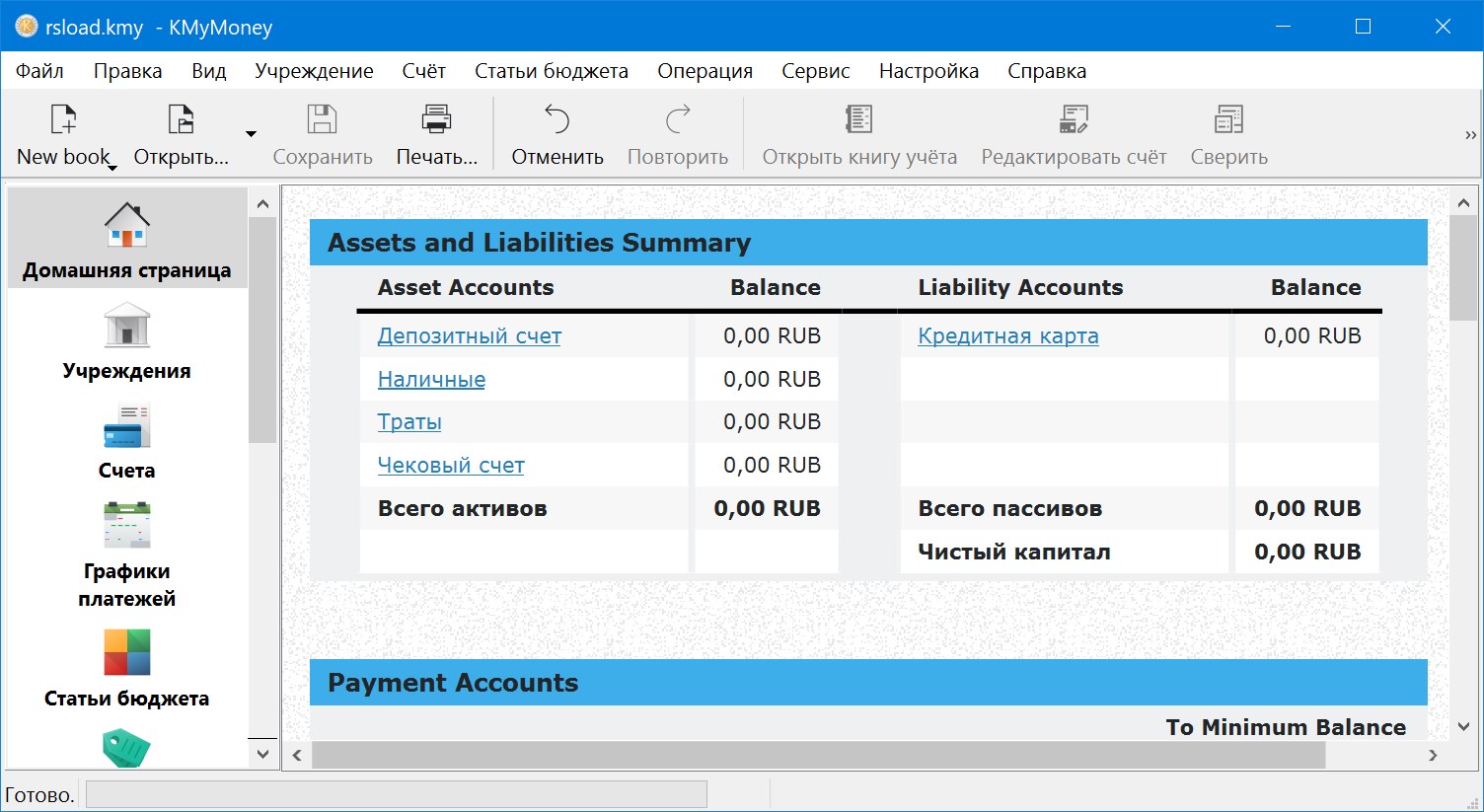Viewport: 1484px width, 812px height.
Task: Open the Правка menu
Action: [127, 71]
